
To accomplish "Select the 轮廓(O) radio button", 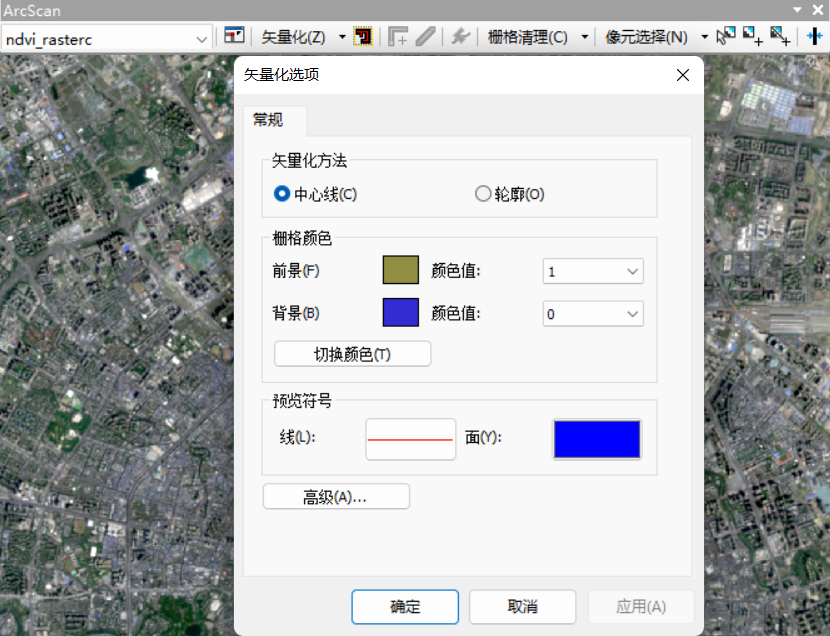I will pos(483,194).
